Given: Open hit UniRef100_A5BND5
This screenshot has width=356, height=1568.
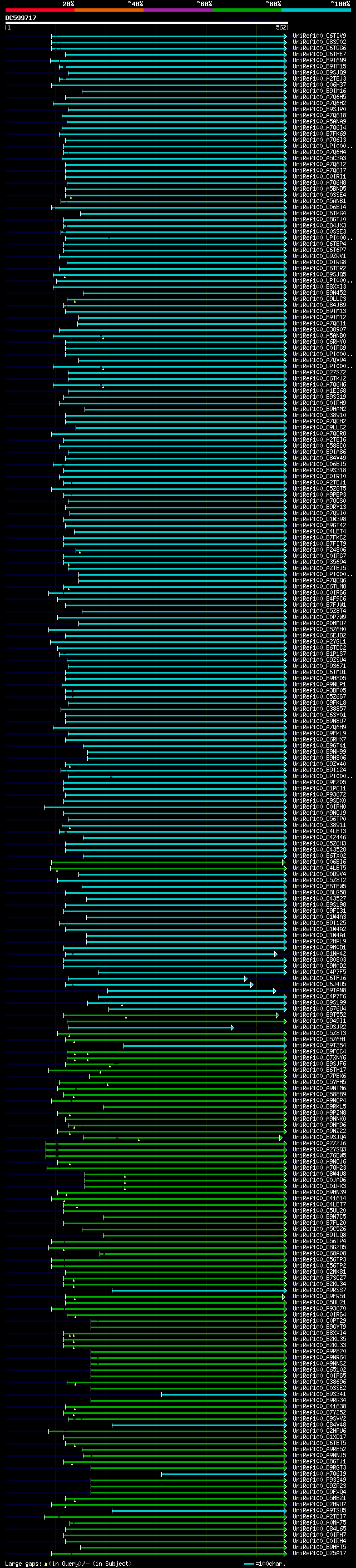Looking at the screenshot, I should [x=319, y=189].
